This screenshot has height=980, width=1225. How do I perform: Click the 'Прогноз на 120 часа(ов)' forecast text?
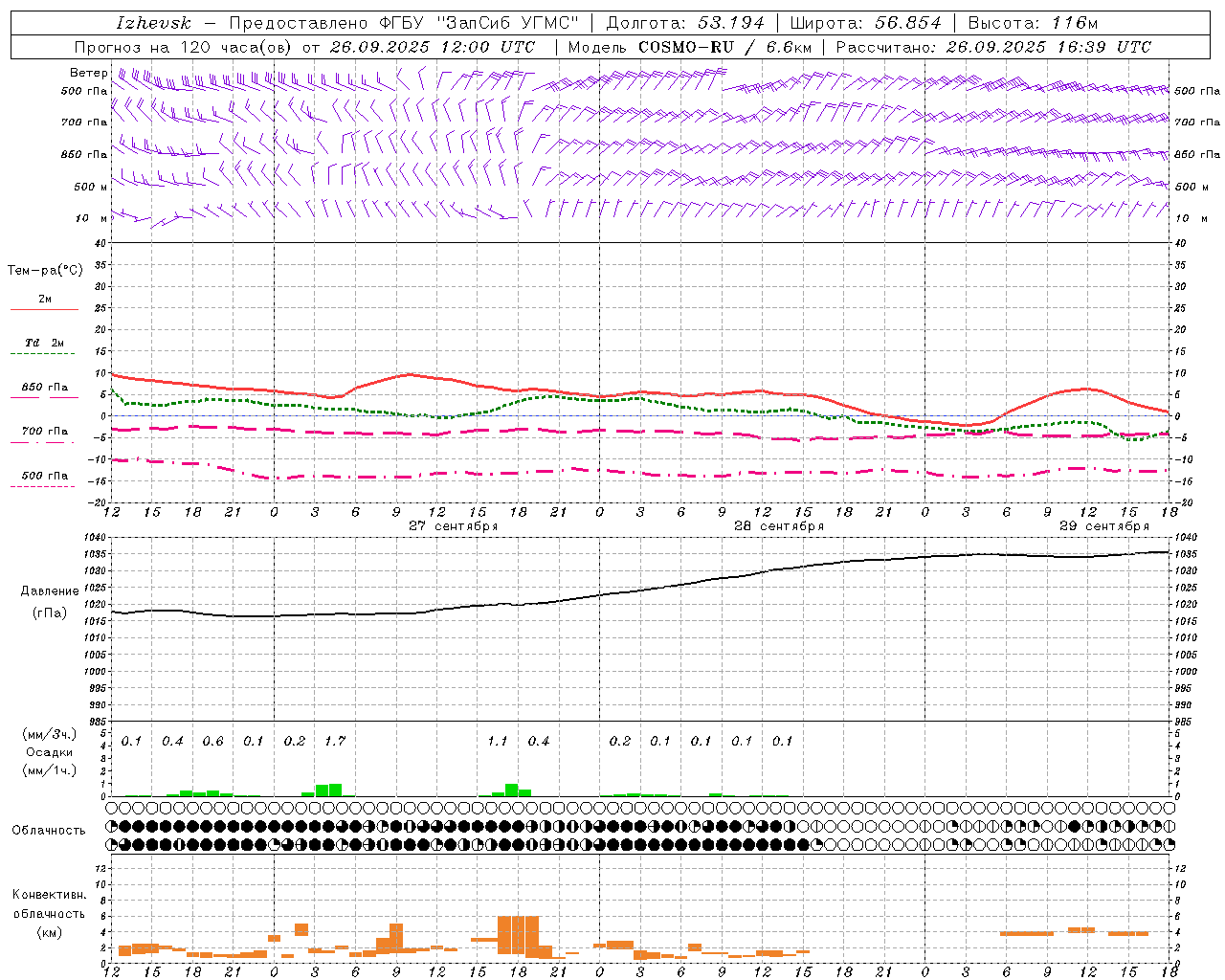pos(184,47)
